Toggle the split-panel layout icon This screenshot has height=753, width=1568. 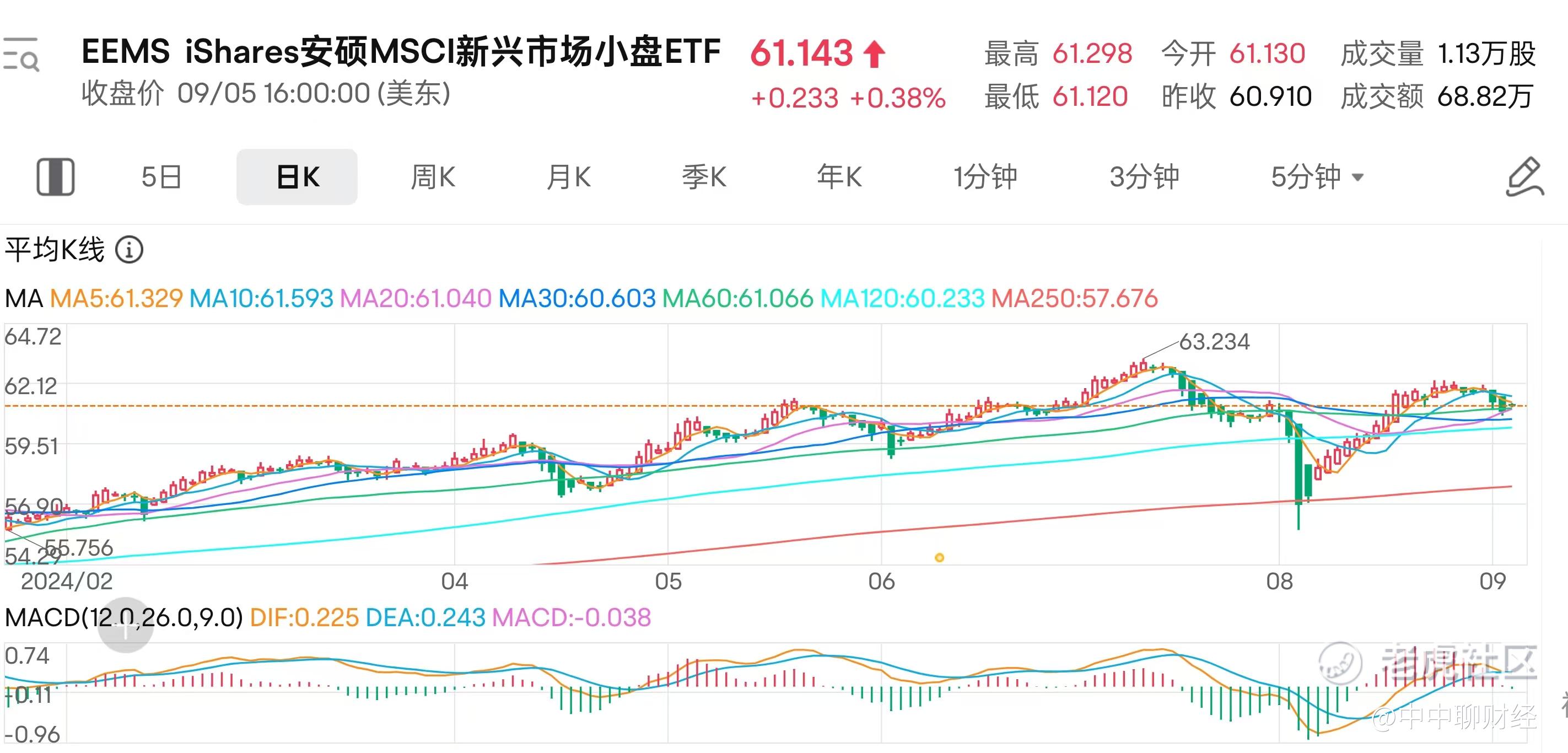56,177
